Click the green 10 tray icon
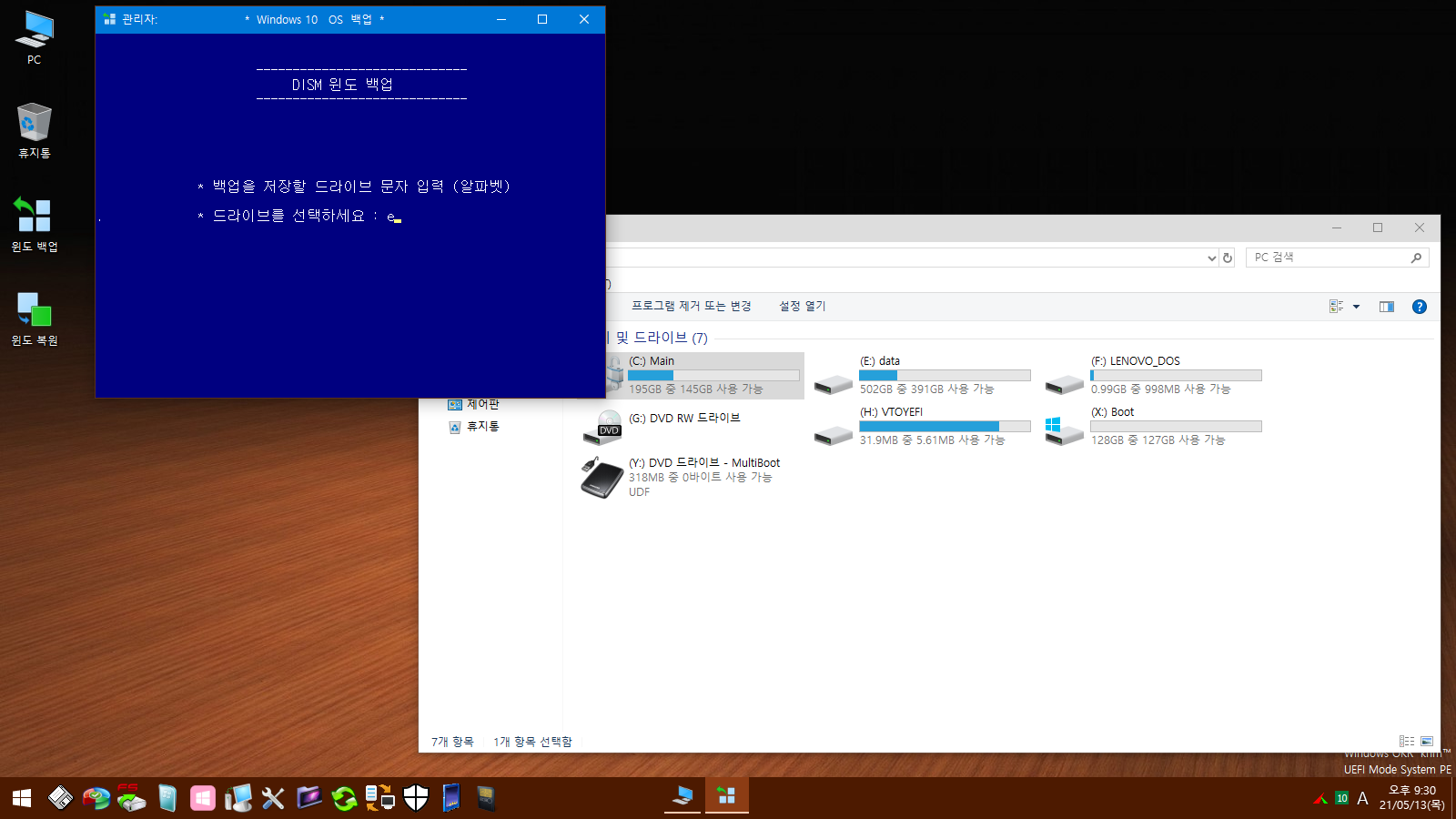 (1341, 798)
